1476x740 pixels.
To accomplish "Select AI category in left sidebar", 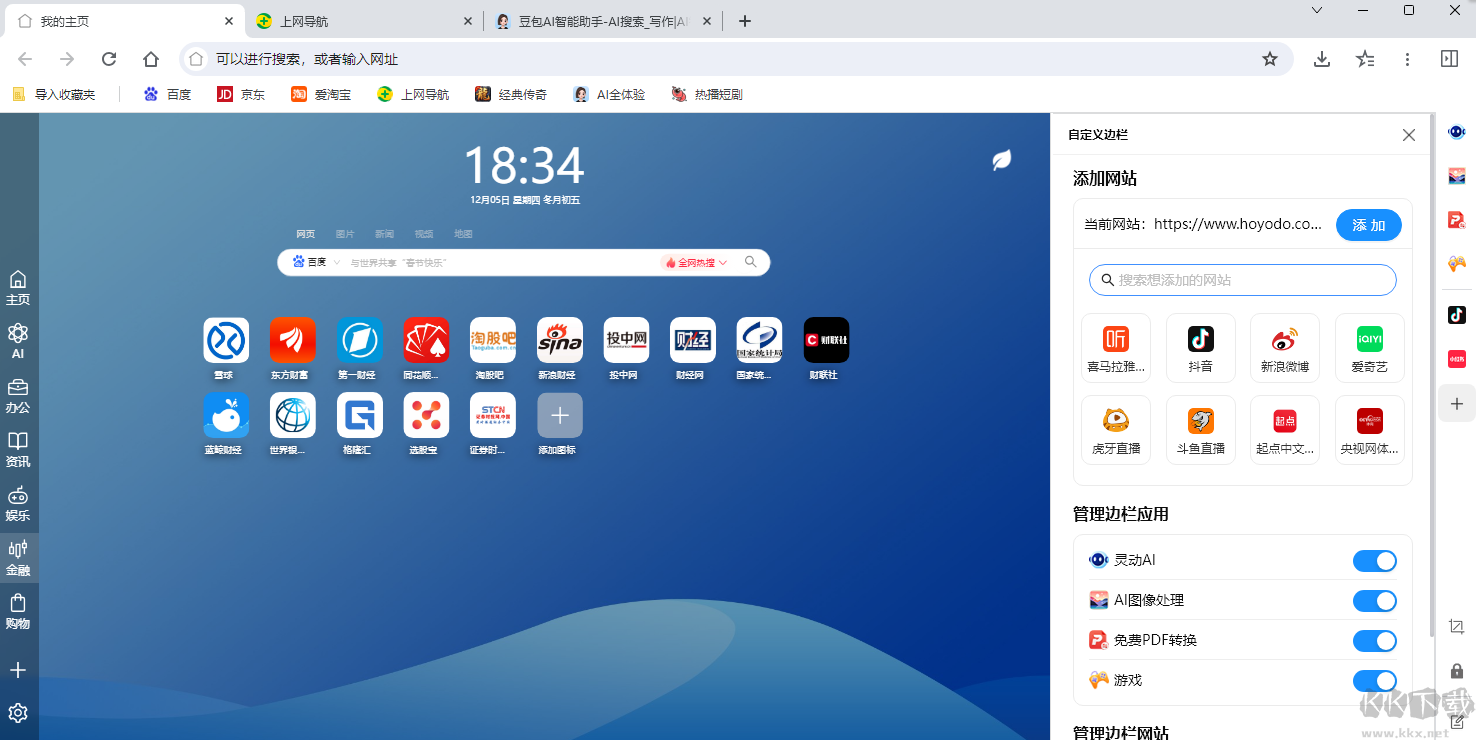I will coord(18,341).
